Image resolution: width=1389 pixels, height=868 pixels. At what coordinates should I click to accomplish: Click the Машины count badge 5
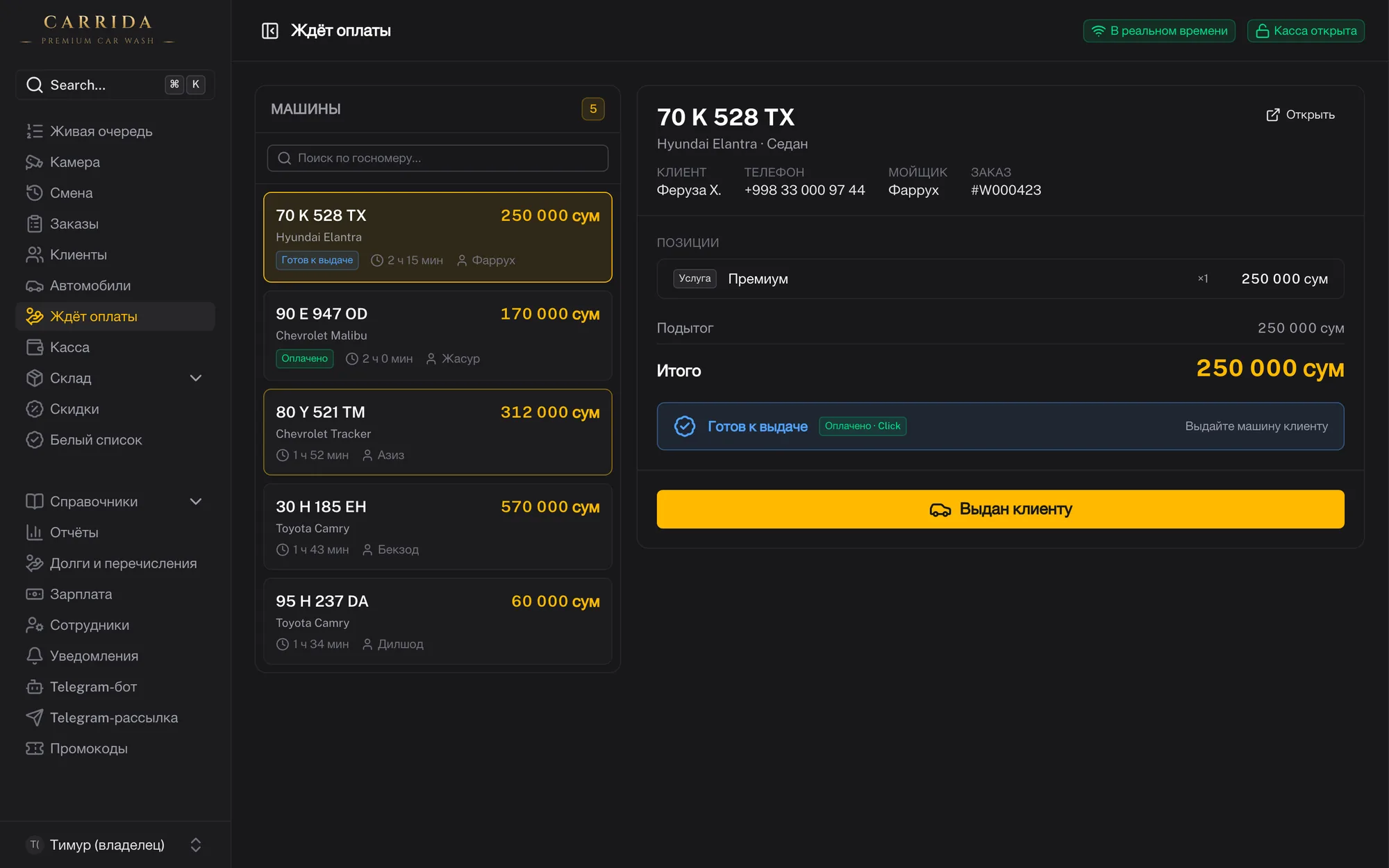tap(593, 109)
